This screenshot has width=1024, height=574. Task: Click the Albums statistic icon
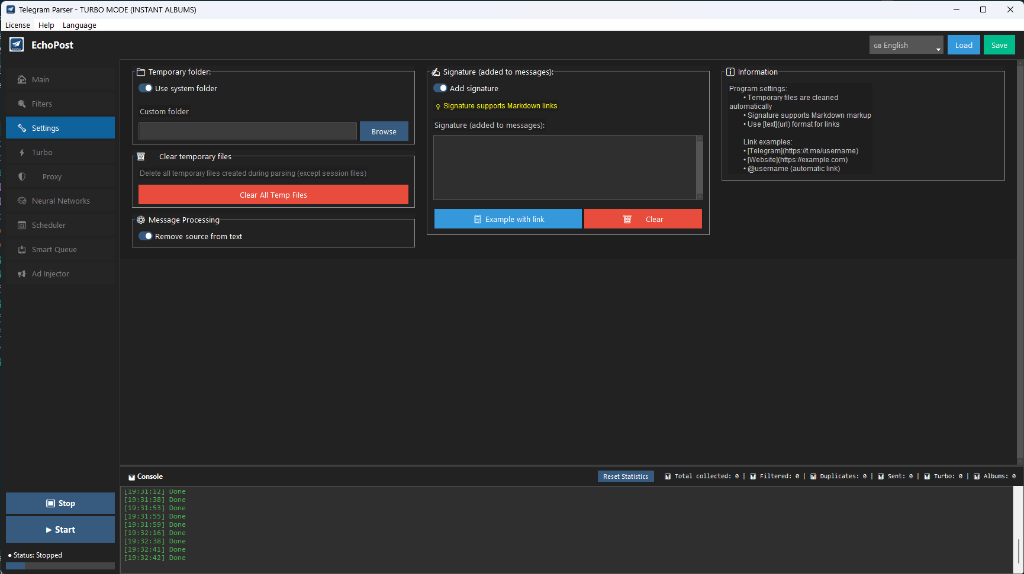coord(976,477)
